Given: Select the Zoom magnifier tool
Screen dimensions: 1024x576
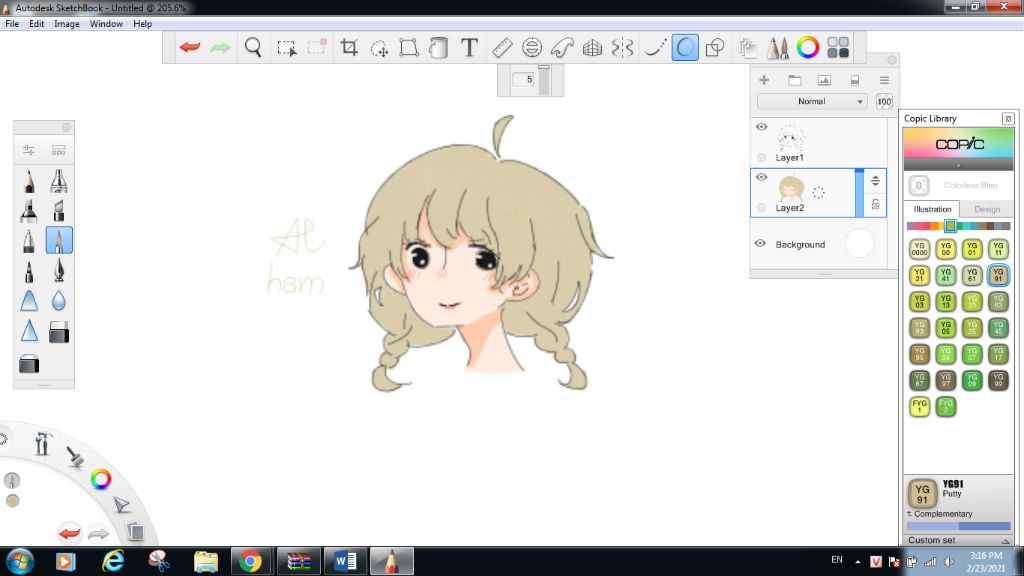Looking at the screenshot, I should [x=253, y=47].
